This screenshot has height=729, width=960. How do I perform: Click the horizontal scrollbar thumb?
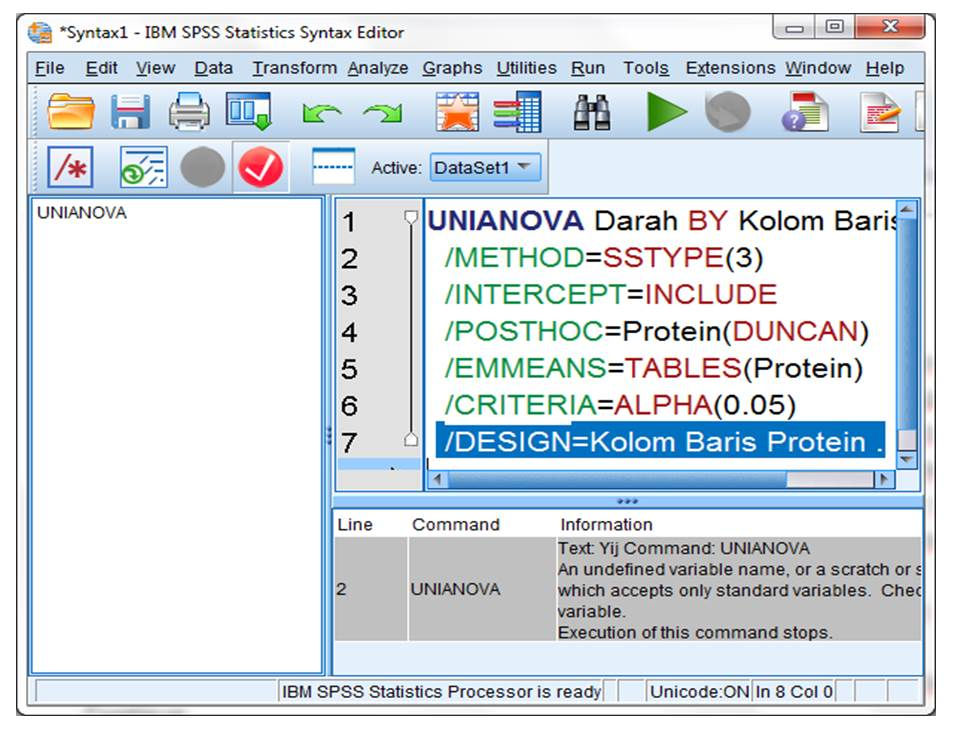(x=616, y=479)
